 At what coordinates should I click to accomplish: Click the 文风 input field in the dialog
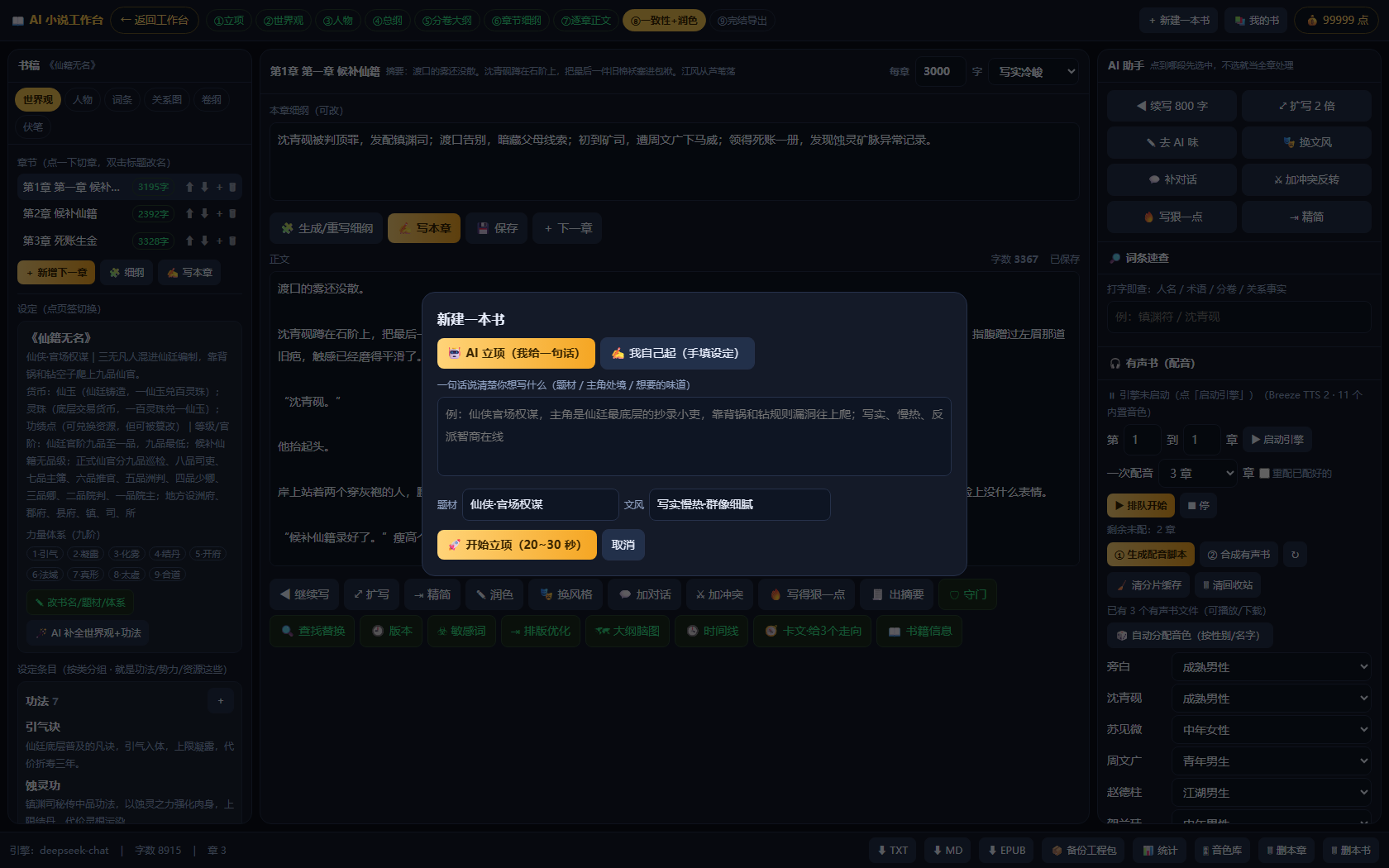coord(739,504)
